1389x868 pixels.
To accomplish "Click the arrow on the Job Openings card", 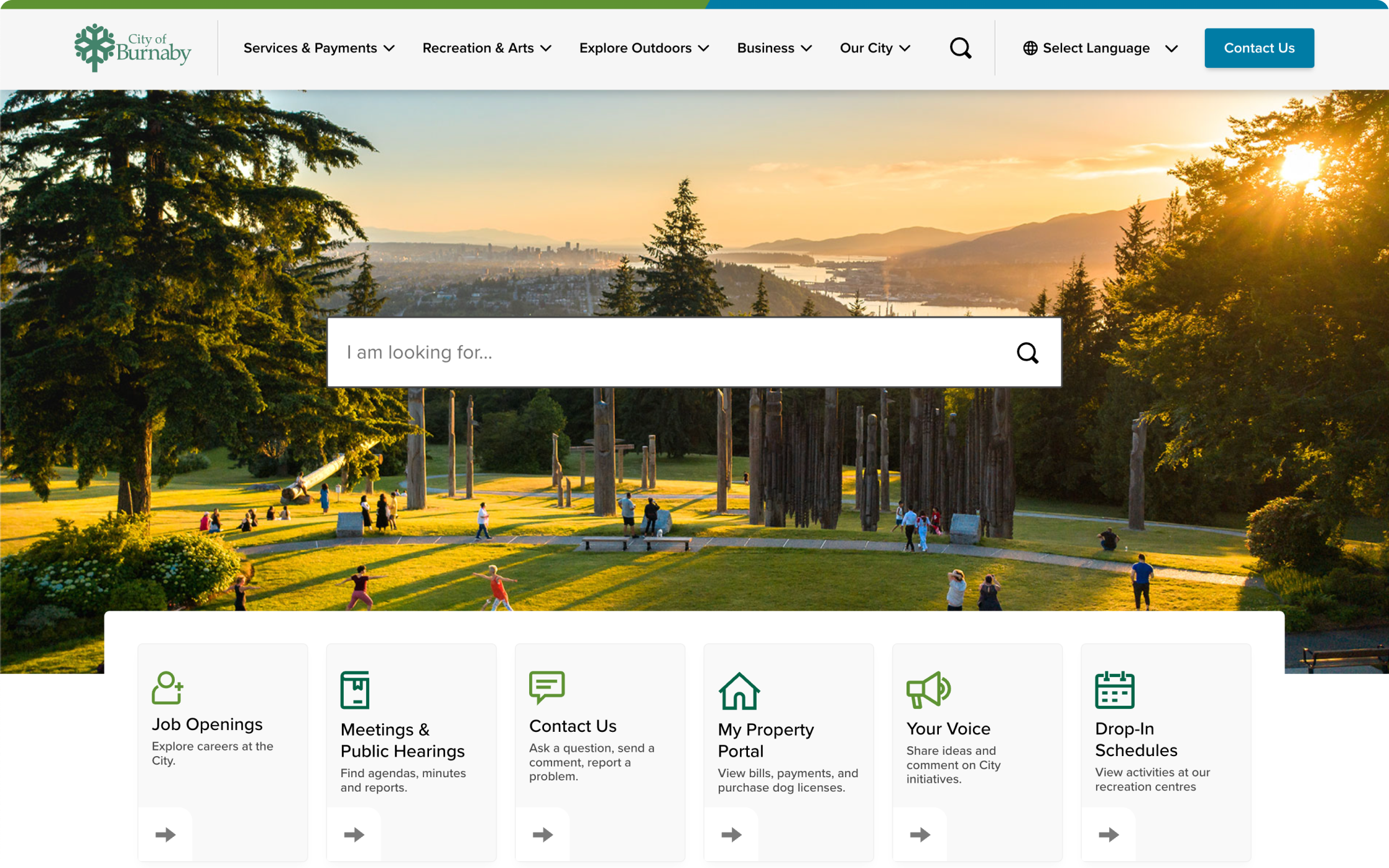I will [x=165, y=834].
